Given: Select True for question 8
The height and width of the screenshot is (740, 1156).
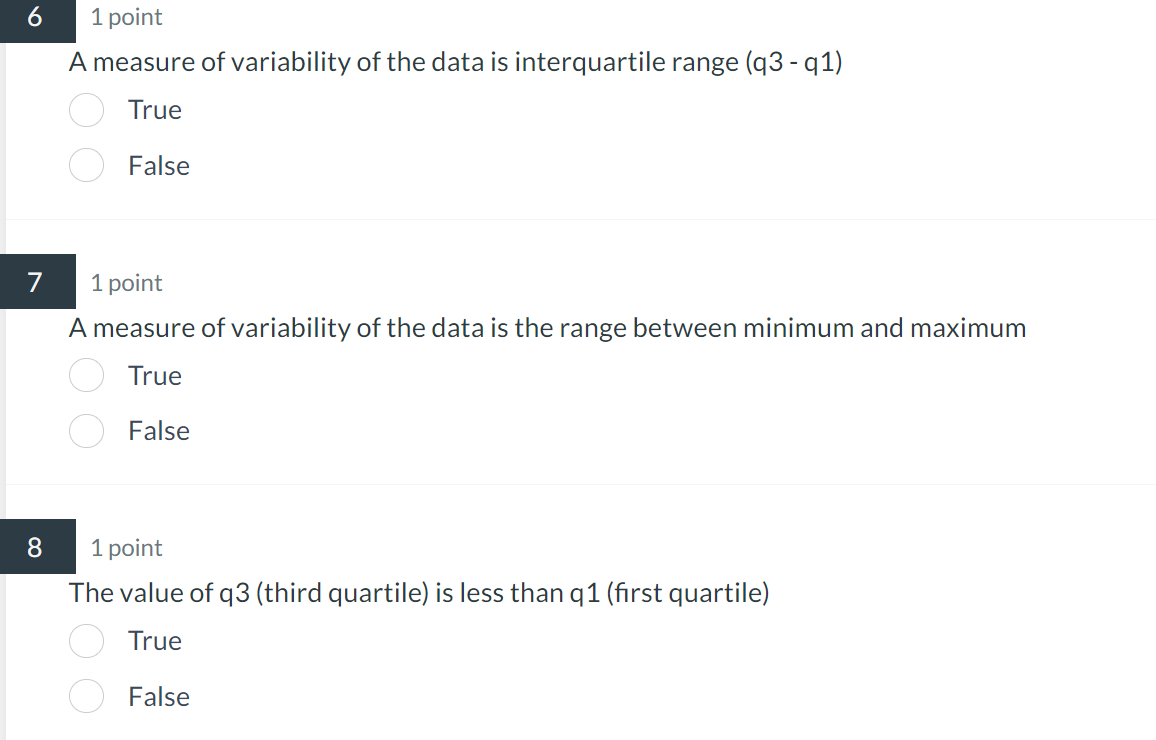Looking at the screenshot, I should tap(87, 641).
